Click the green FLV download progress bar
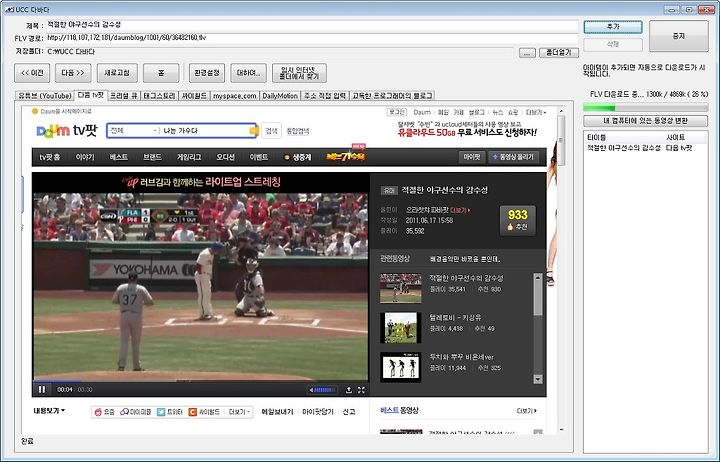Image resolution: width=720 pixels, height=462 pixels. tap(645, 108)
